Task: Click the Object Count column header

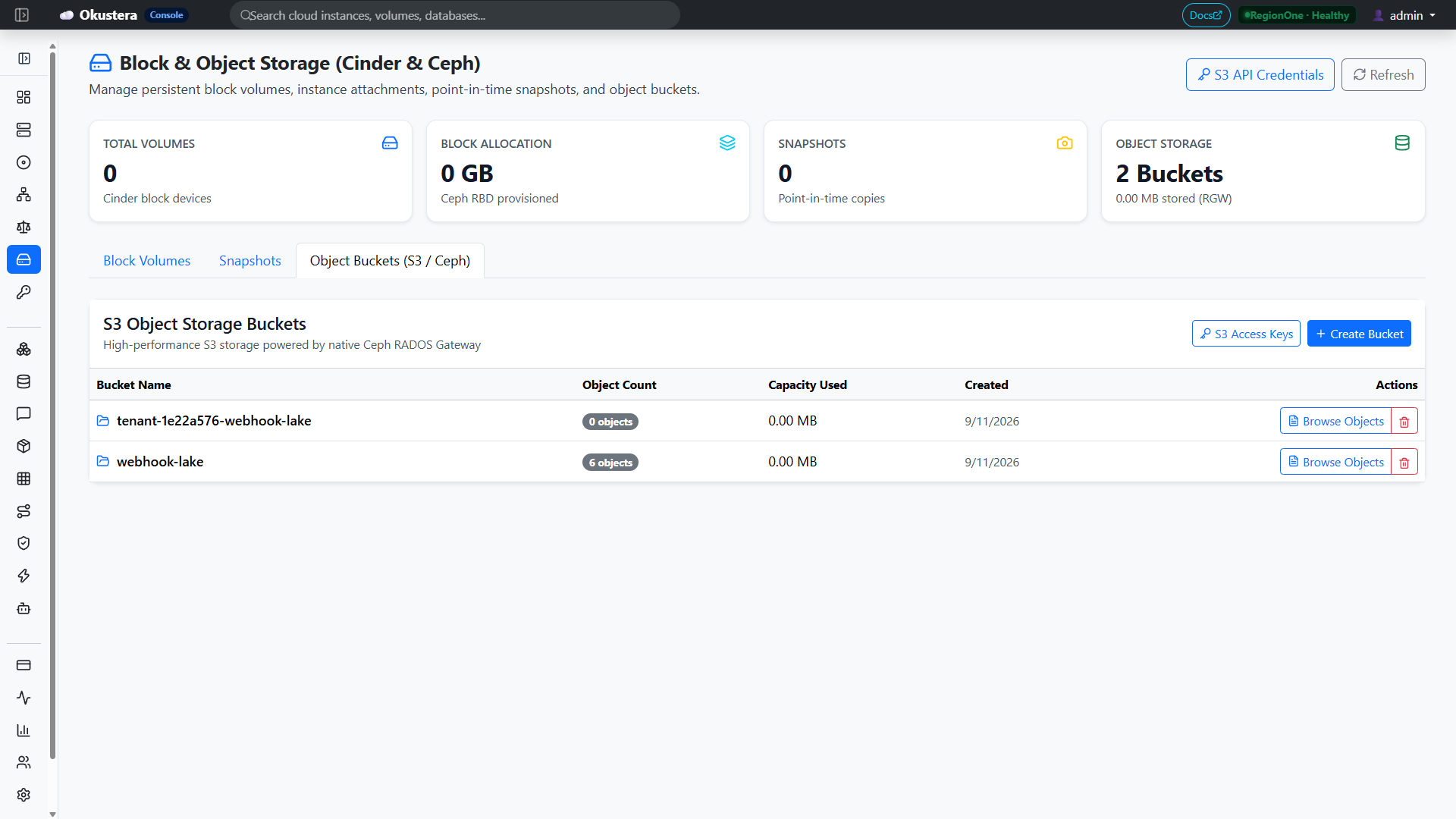Action: click(620, 385)
